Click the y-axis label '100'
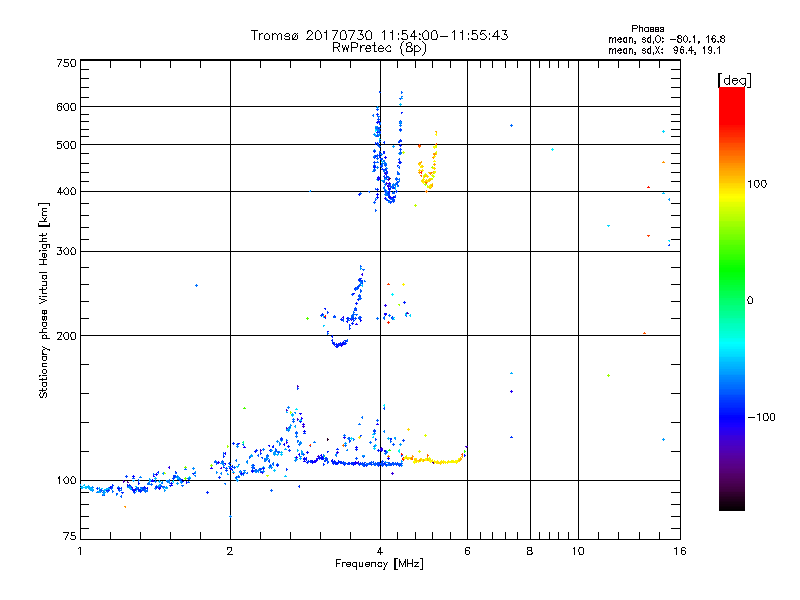This screenshot has height=600, width=800. click(66, 481)
